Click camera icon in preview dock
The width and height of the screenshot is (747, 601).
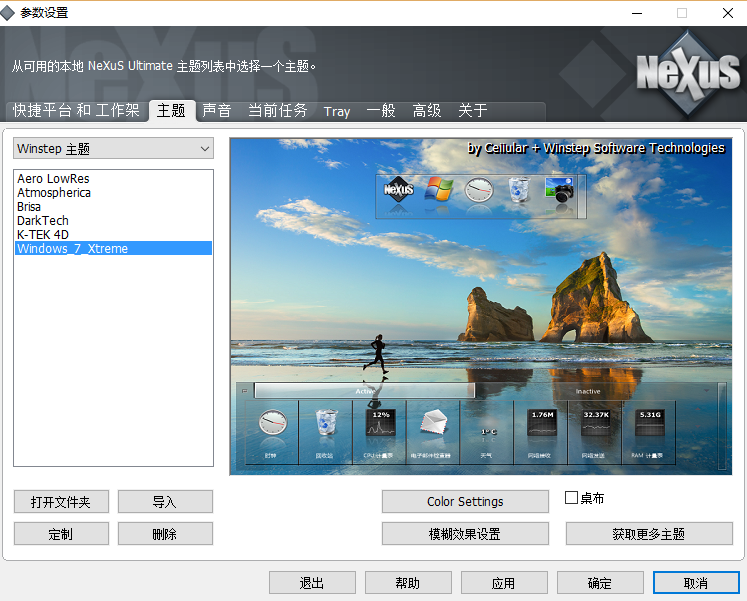(x=559, y=190)
